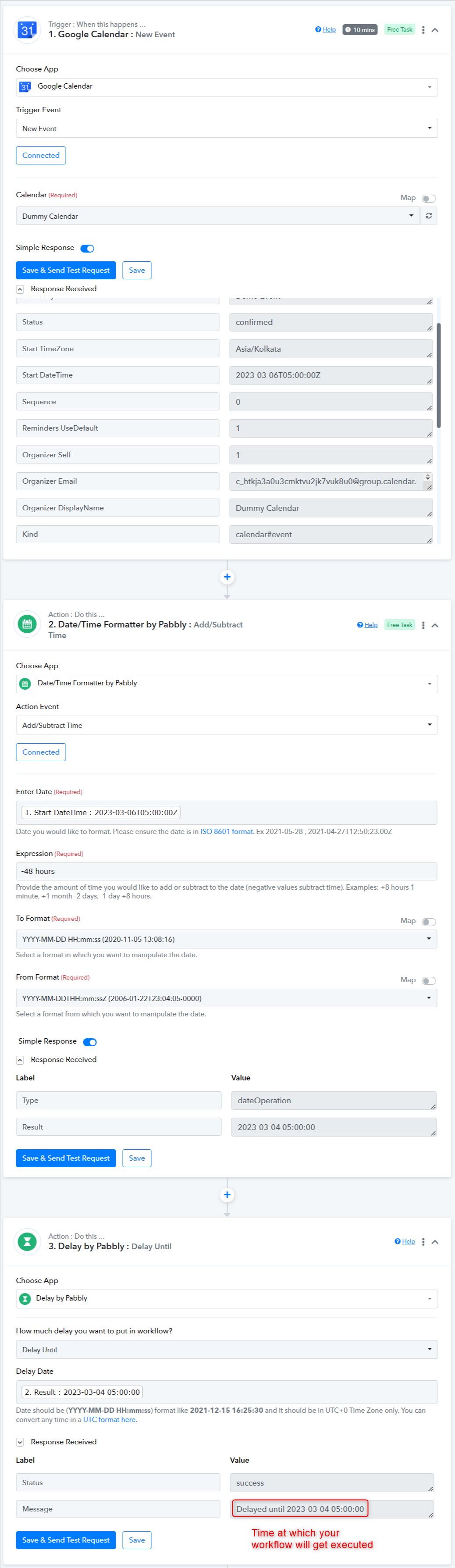Open the To Format dropdown
The height and width of the screenshot is (1568, 455).
point(227,939)
